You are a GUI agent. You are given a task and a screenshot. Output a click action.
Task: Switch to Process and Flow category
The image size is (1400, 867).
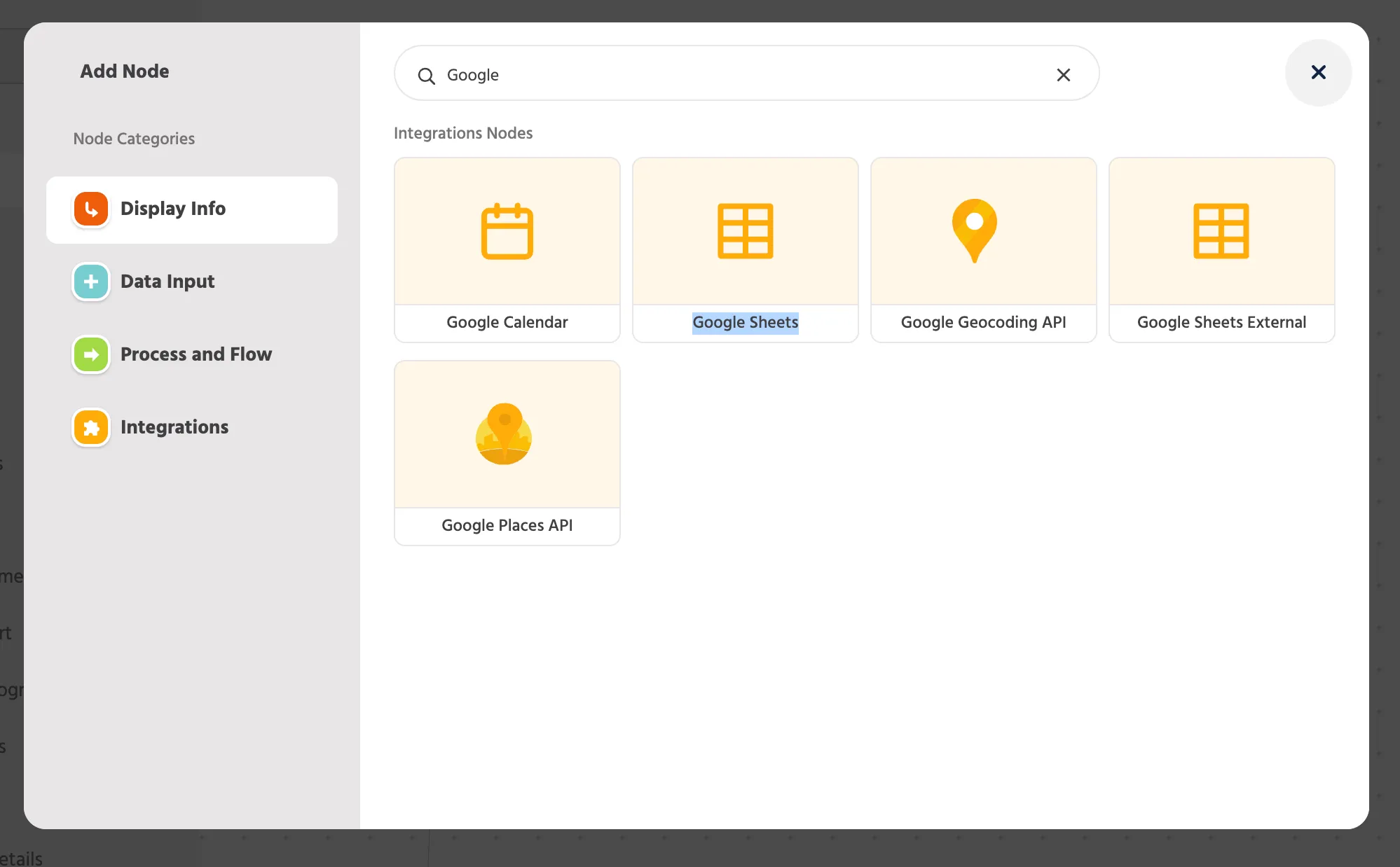coord(192,354)
